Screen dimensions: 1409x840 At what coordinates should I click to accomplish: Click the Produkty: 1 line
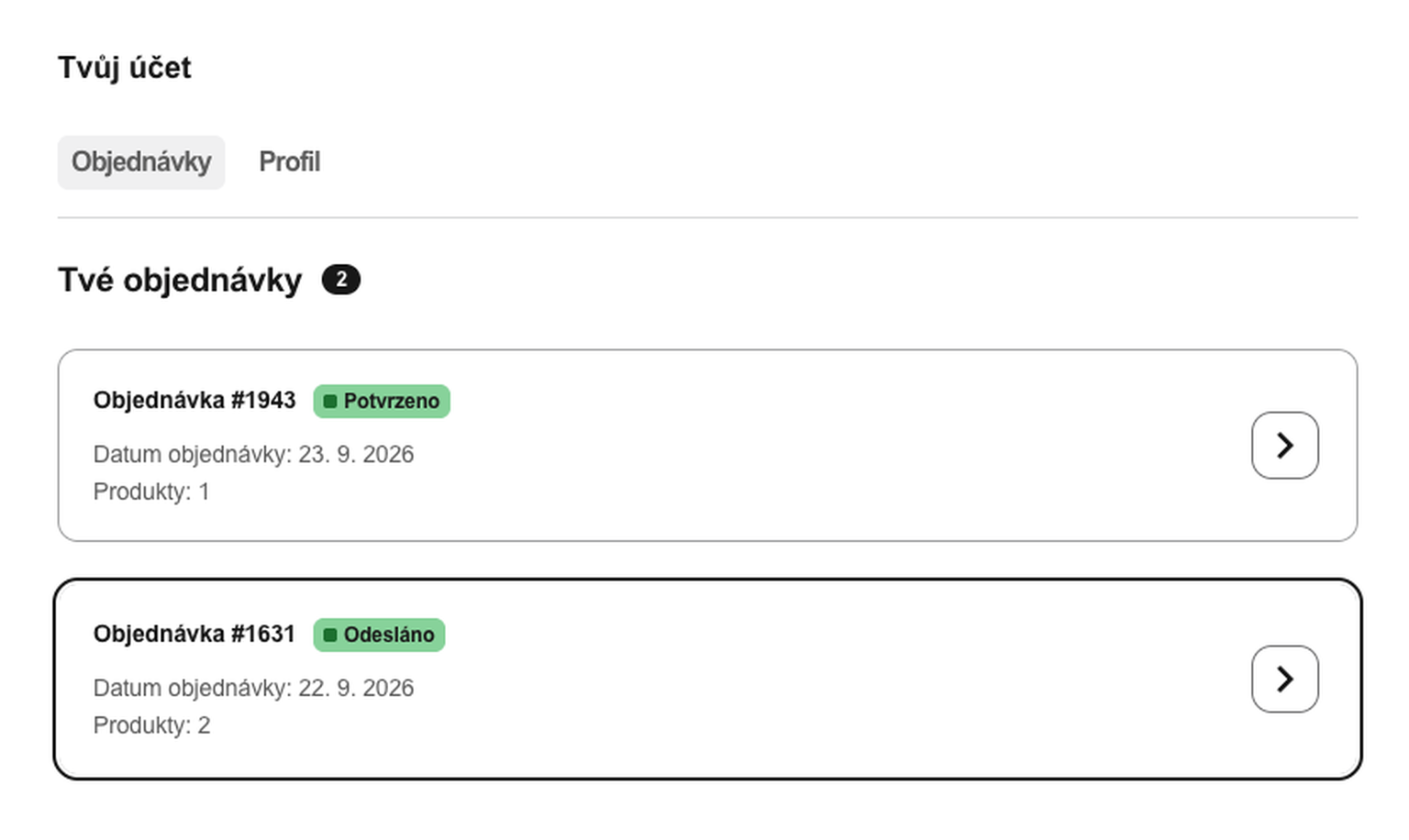click(x=151, y=492)
